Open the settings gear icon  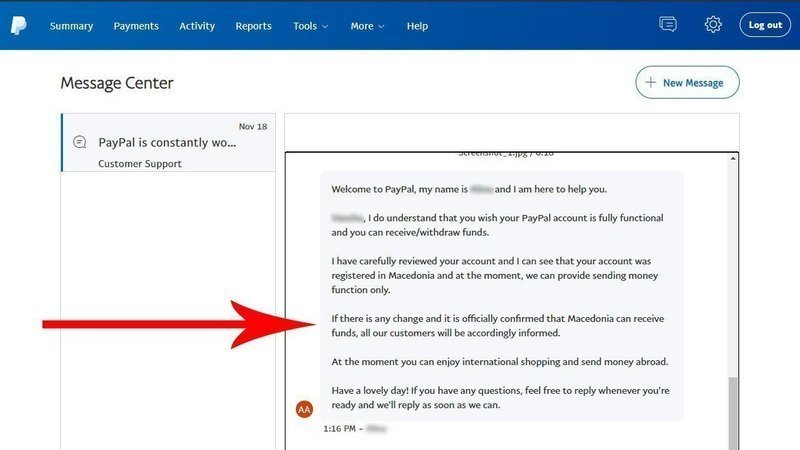coord(713,24)
